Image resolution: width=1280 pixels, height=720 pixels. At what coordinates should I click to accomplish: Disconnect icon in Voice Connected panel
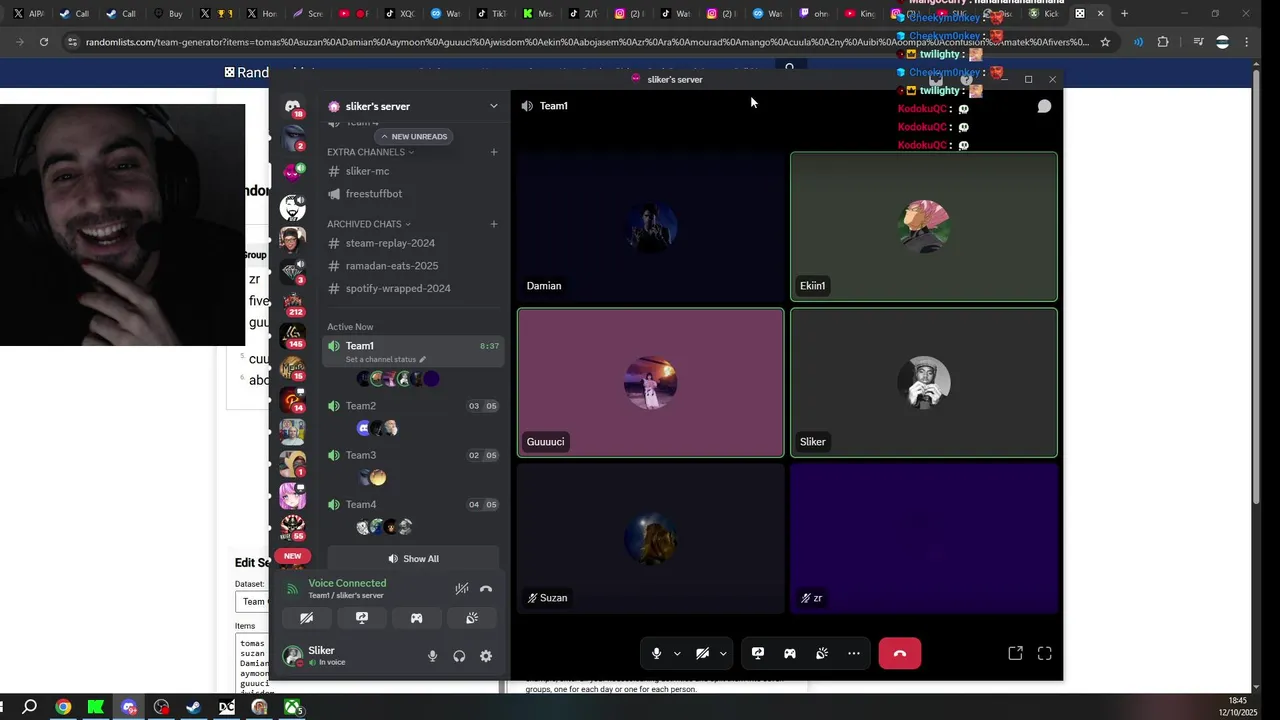click(x=486, y=589)
